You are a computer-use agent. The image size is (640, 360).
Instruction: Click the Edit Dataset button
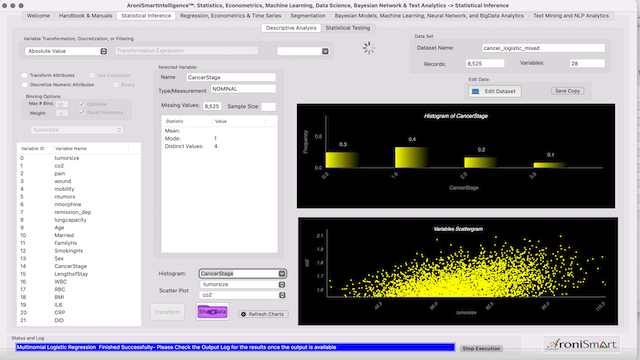[x=495, y=91]
